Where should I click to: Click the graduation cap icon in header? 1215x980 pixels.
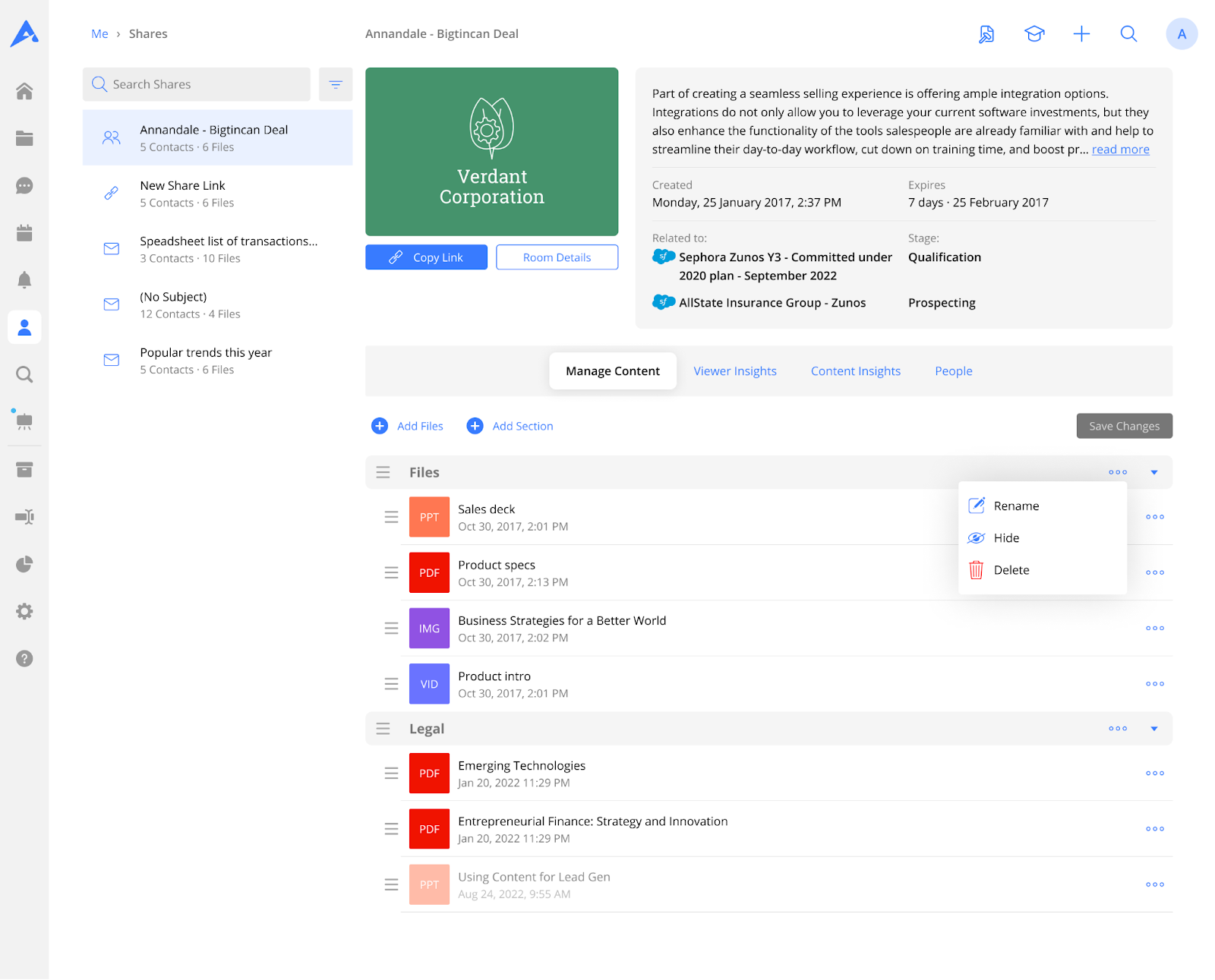(1034, 34)
